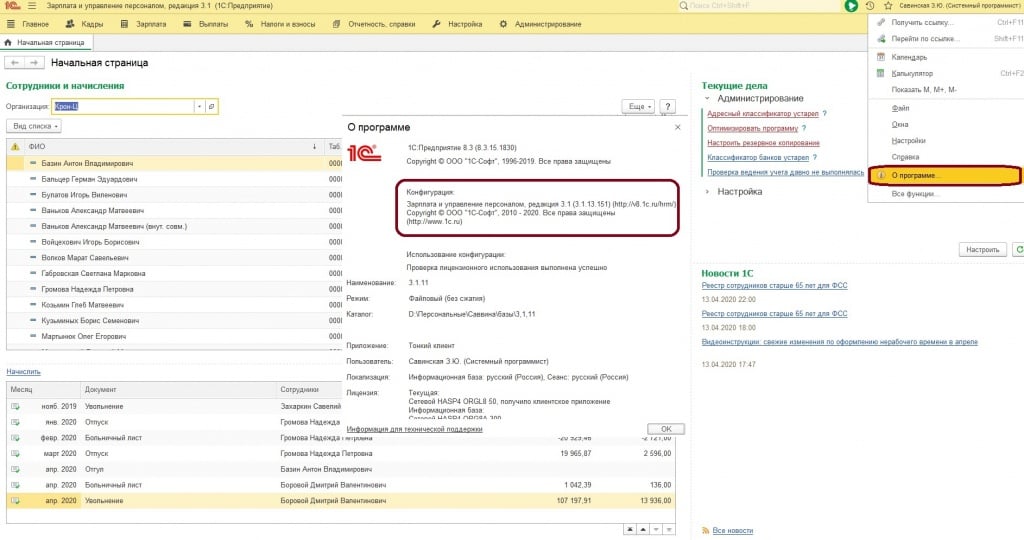Click the back arrow navigation button
Screen dimensions: 1024x540
[x=16, y=63]
